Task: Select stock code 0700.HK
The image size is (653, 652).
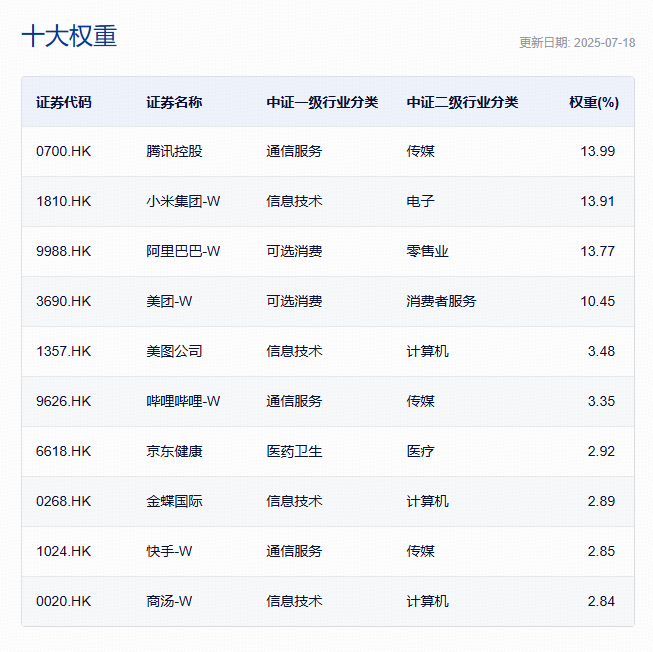Action: [x=63, y=151]
